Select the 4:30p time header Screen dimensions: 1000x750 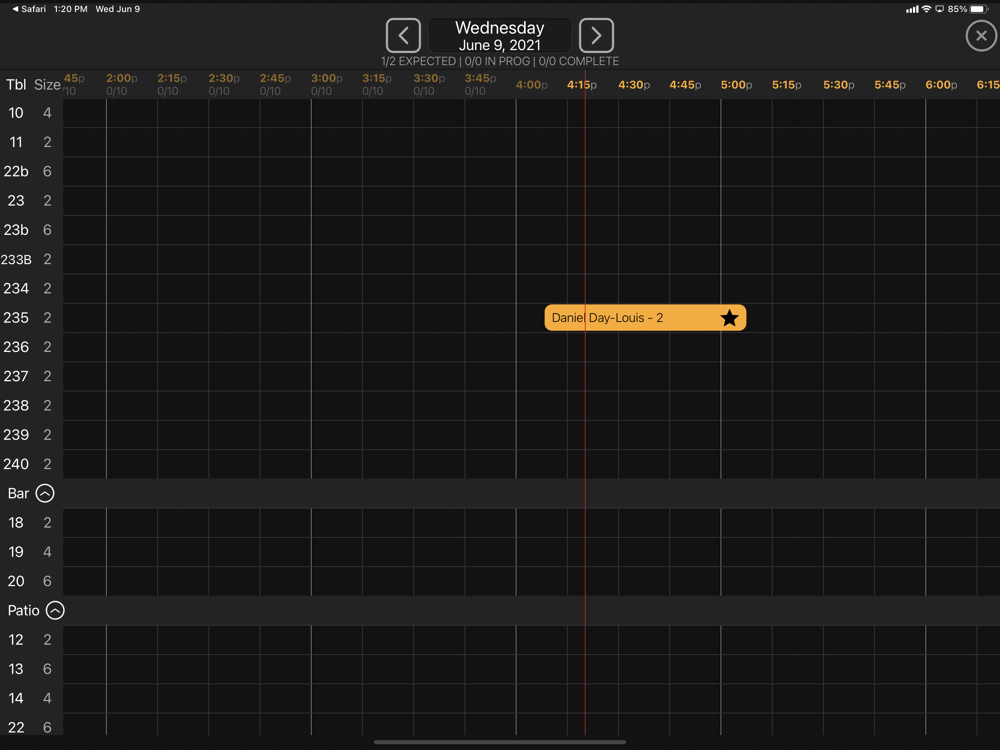634,85
